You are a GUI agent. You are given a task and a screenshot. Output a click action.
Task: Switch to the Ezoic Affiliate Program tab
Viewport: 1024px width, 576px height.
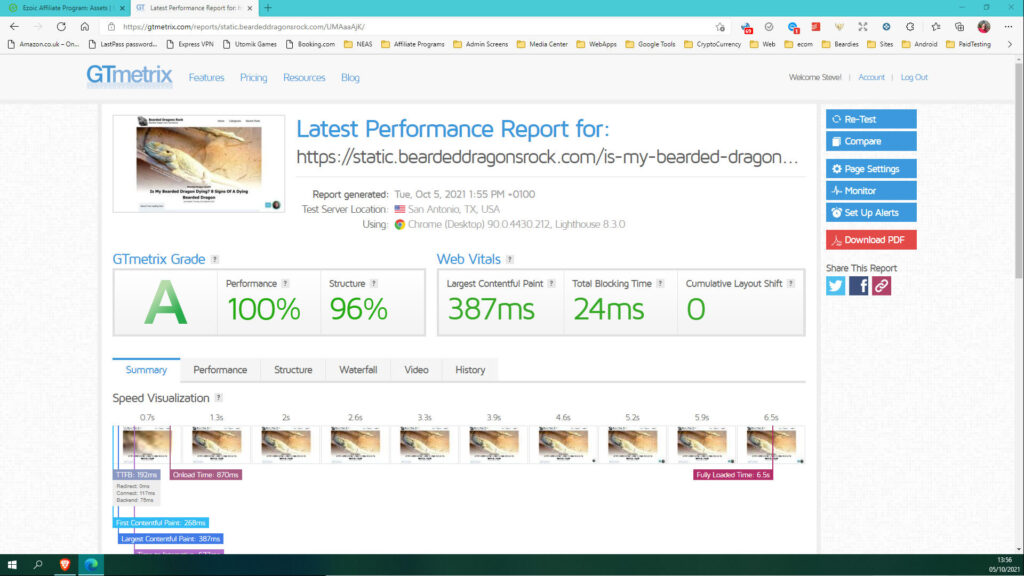(x=65, y=8)
